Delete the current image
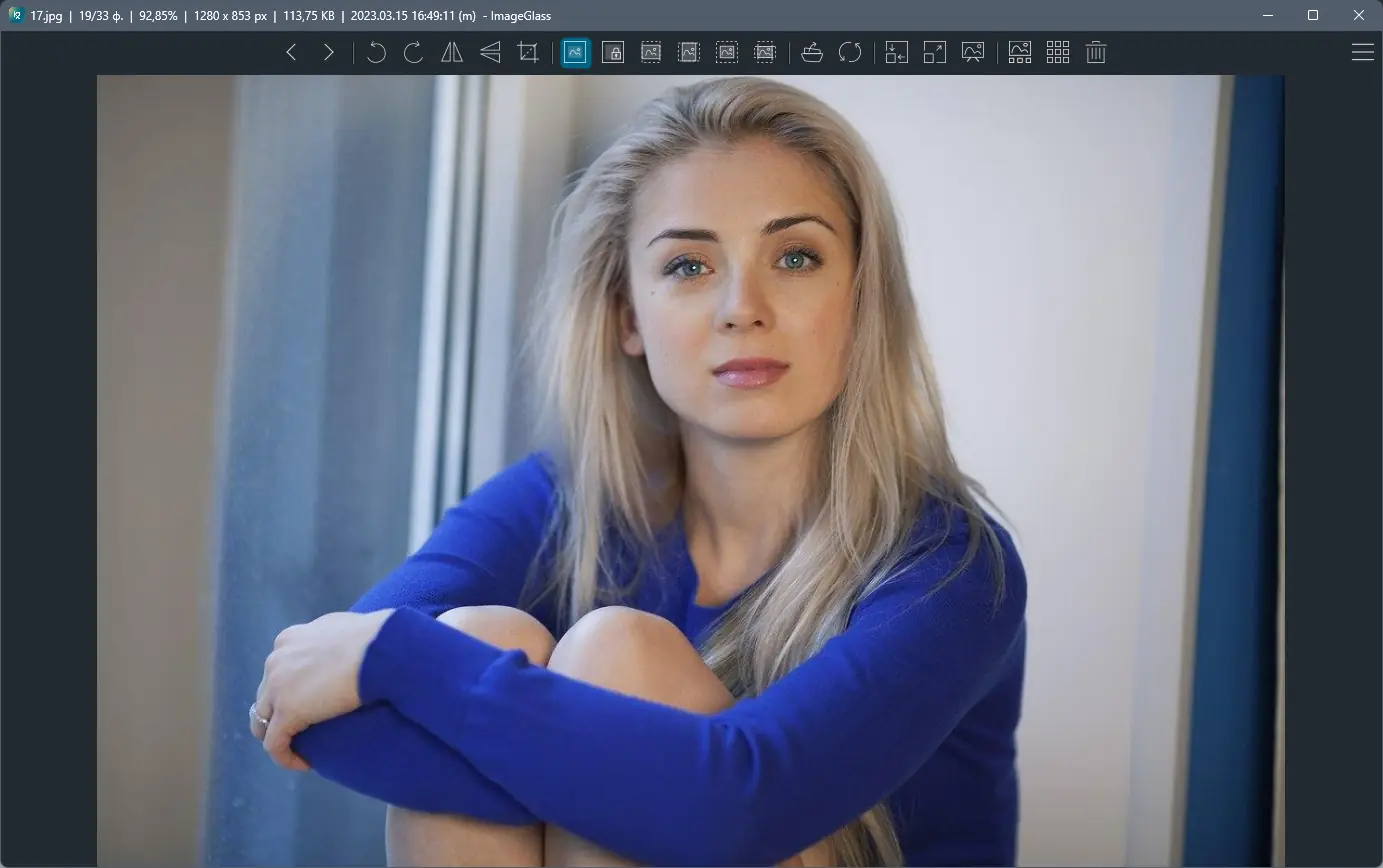Screen dimensions: 1383x868 1096,53
